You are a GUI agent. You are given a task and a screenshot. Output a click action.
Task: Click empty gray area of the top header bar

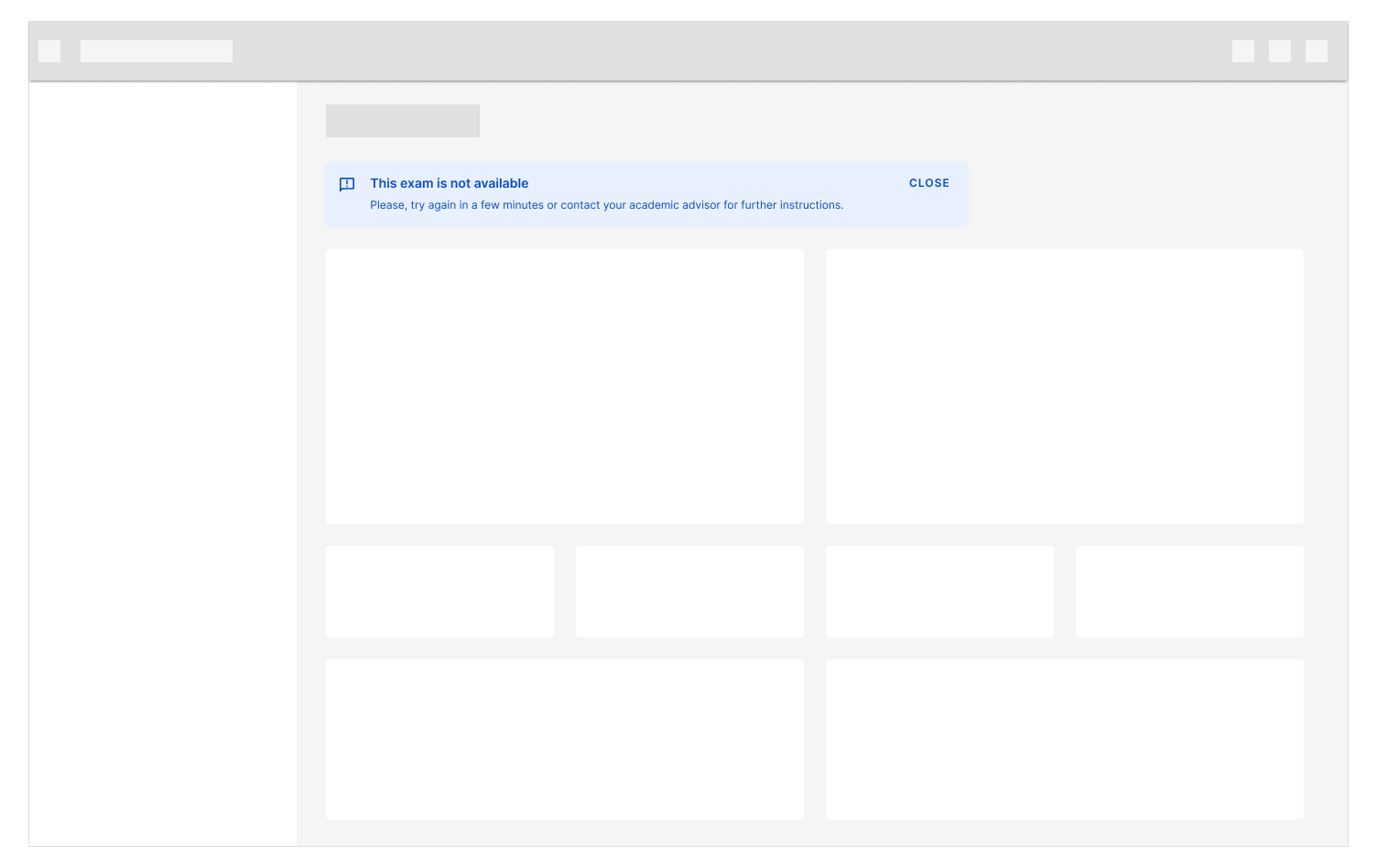732,51
